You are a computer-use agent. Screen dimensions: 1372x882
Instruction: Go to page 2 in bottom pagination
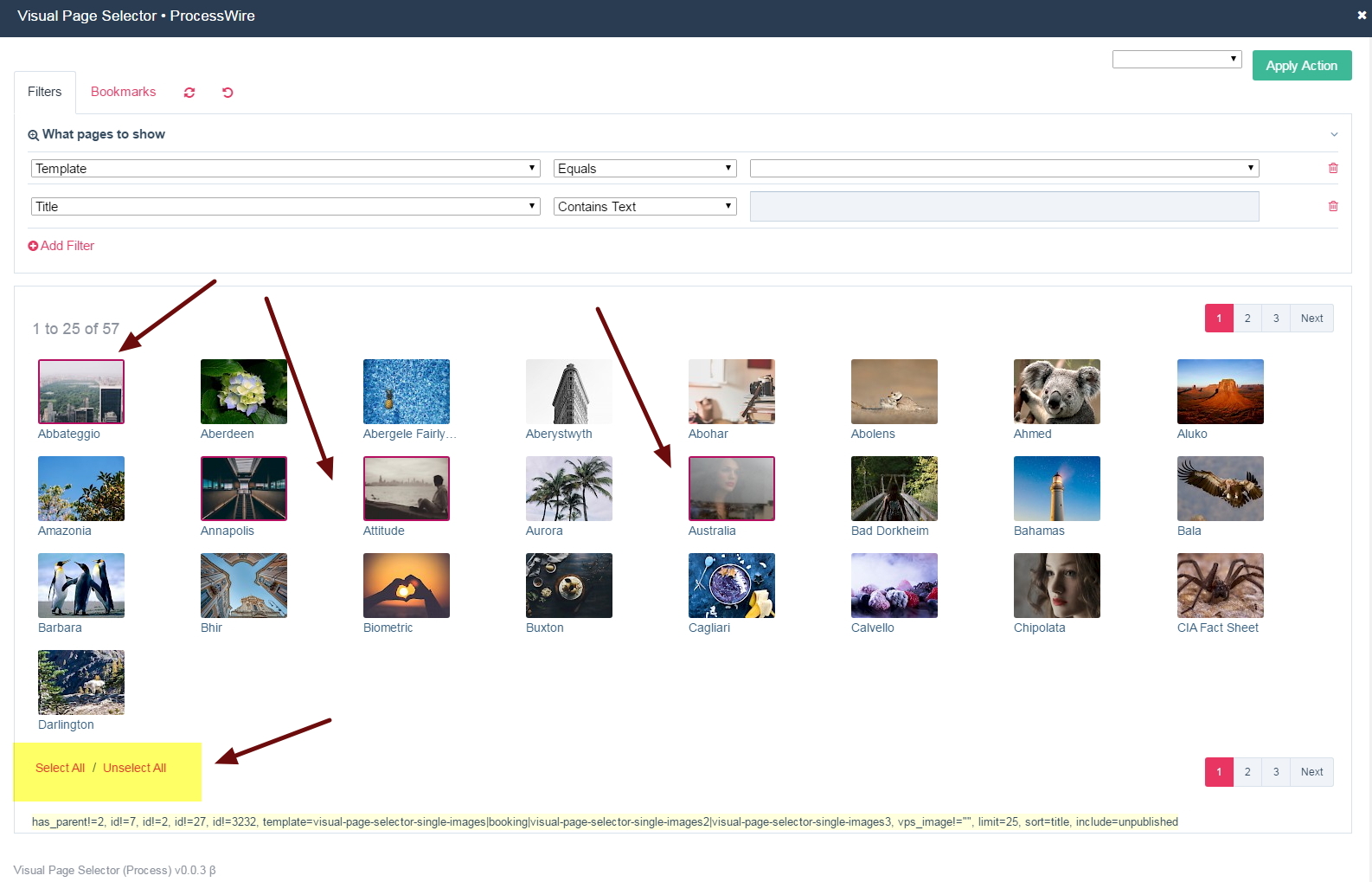(1247, 772)
